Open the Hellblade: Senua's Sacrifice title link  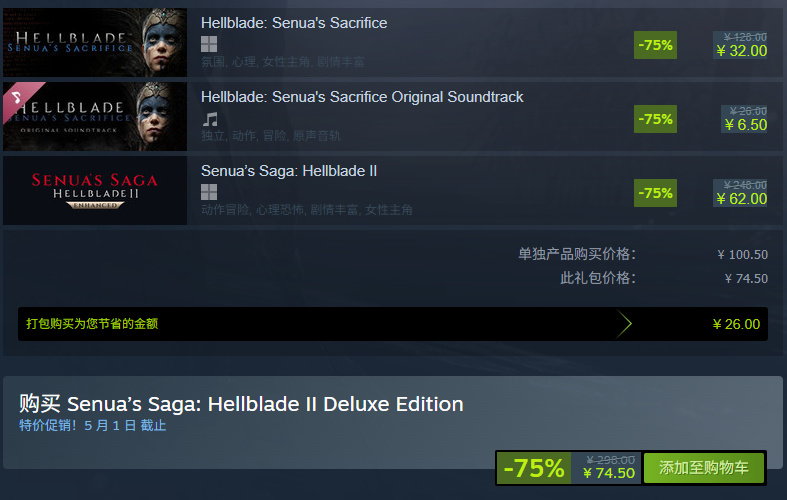(294, 23)
